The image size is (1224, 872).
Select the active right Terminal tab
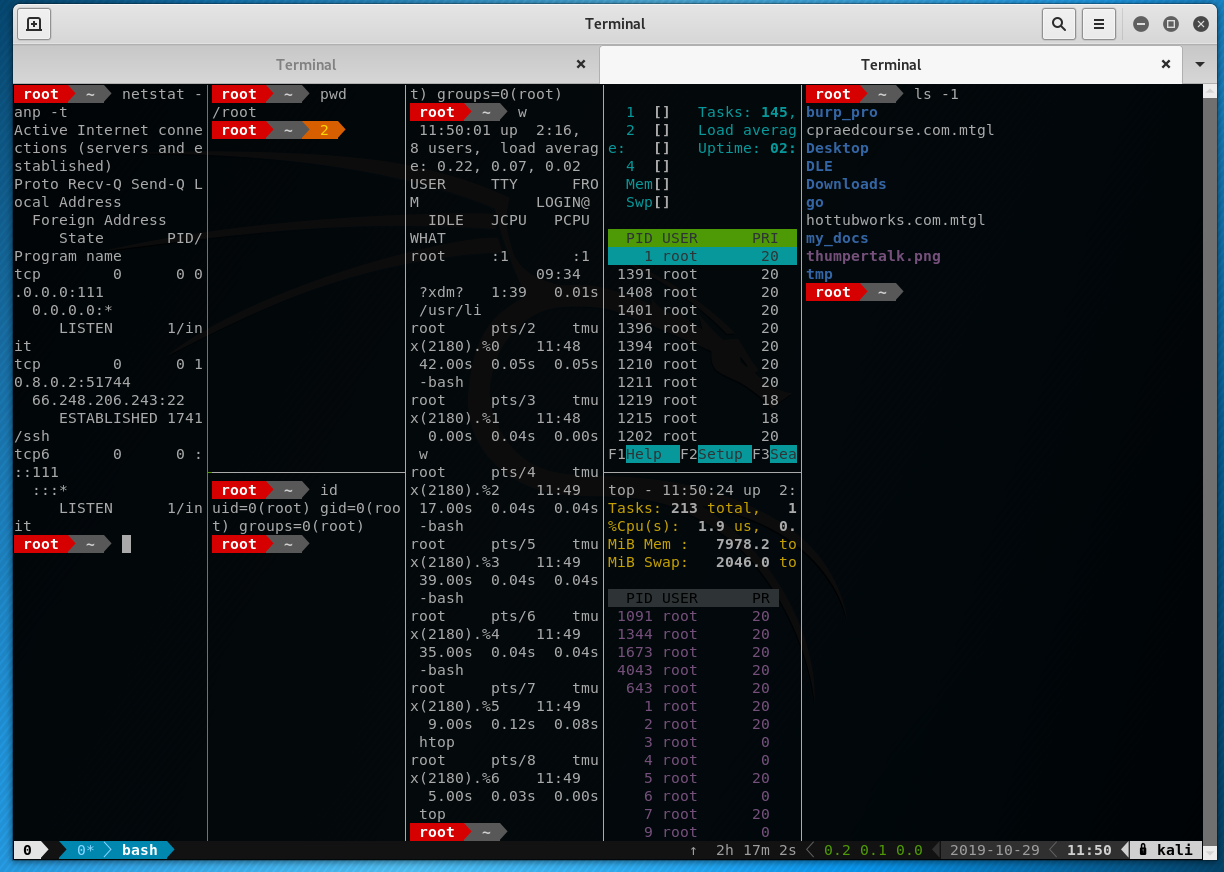point(890,64)
